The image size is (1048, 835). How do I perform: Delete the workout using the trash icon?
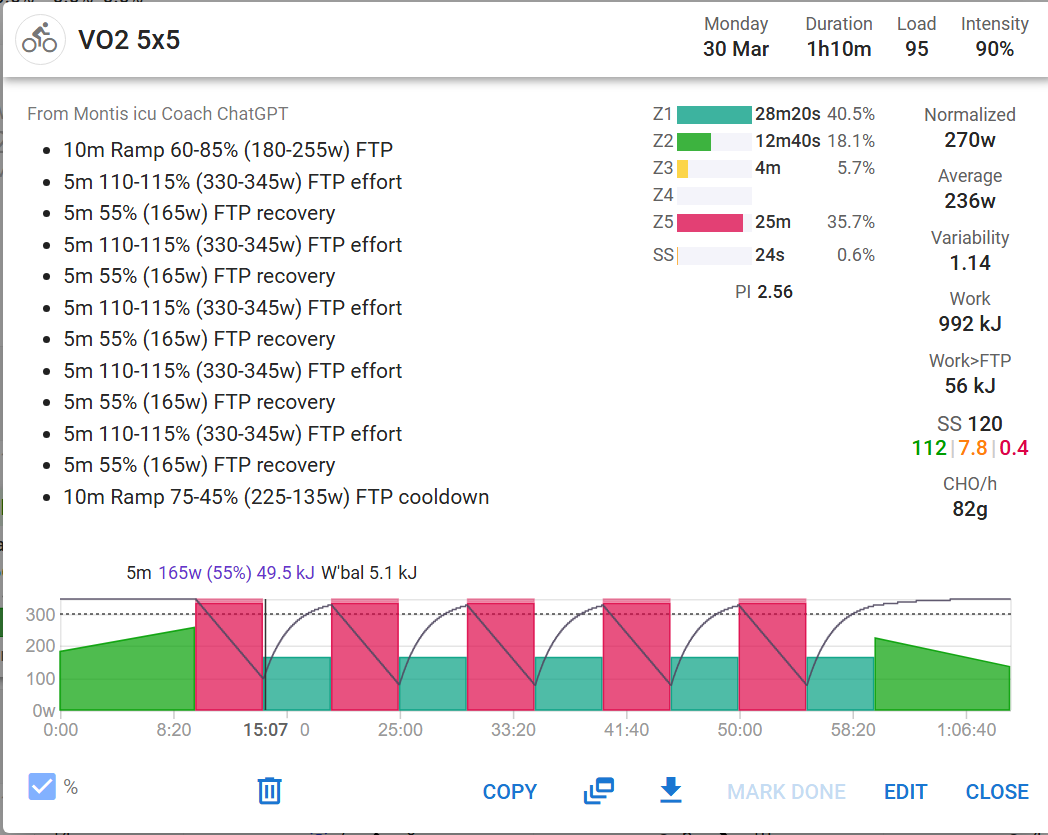pyautogui.click(x=269, y=791)
